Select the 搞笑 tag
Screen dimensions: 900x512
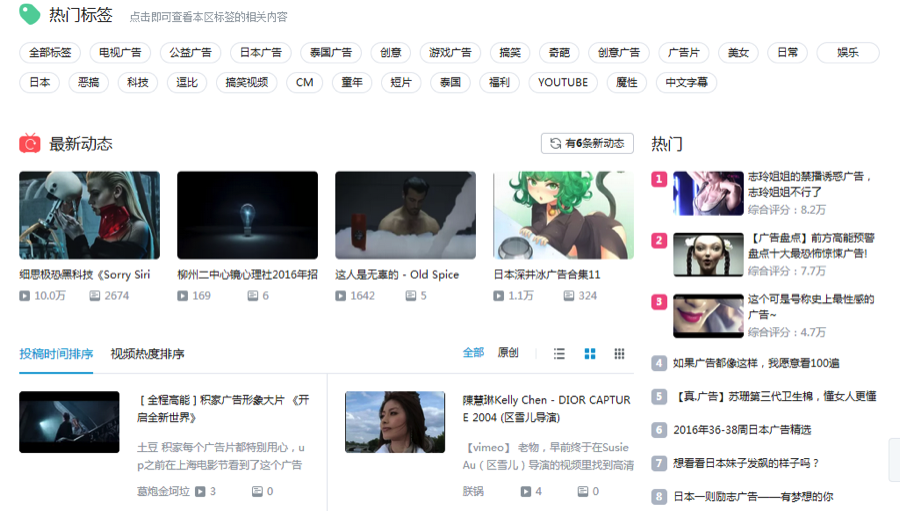pyautogui.click(x=510, y=52)
